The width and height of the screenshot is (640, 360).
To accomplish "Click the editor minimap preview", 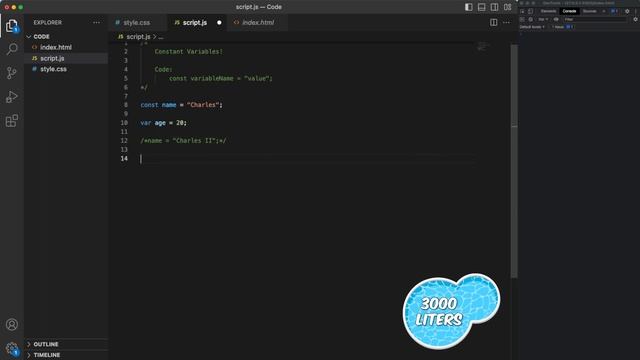I will click(483, 47).
